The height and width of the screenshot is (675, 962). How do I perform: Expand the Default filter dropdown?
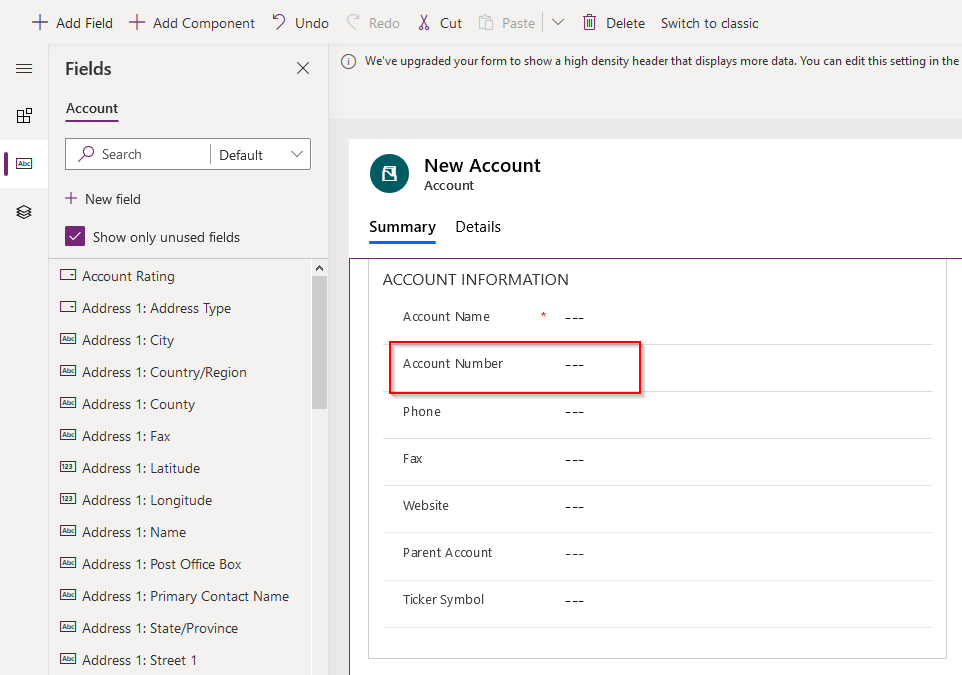260,154
